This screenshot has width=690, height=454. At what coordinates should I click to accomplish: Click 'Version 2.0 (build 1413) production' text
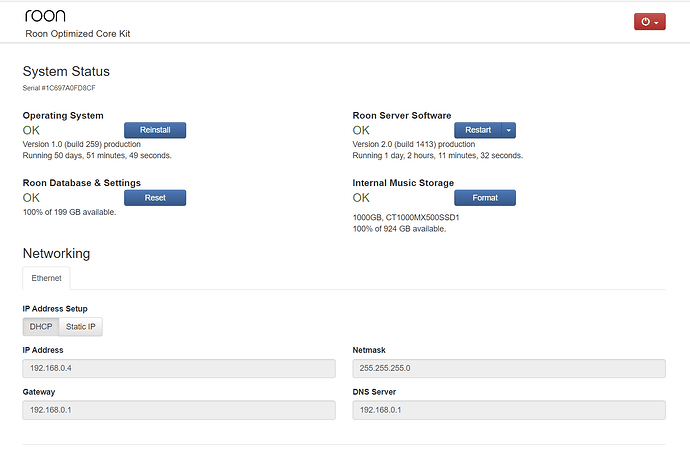tap(414, 144)
